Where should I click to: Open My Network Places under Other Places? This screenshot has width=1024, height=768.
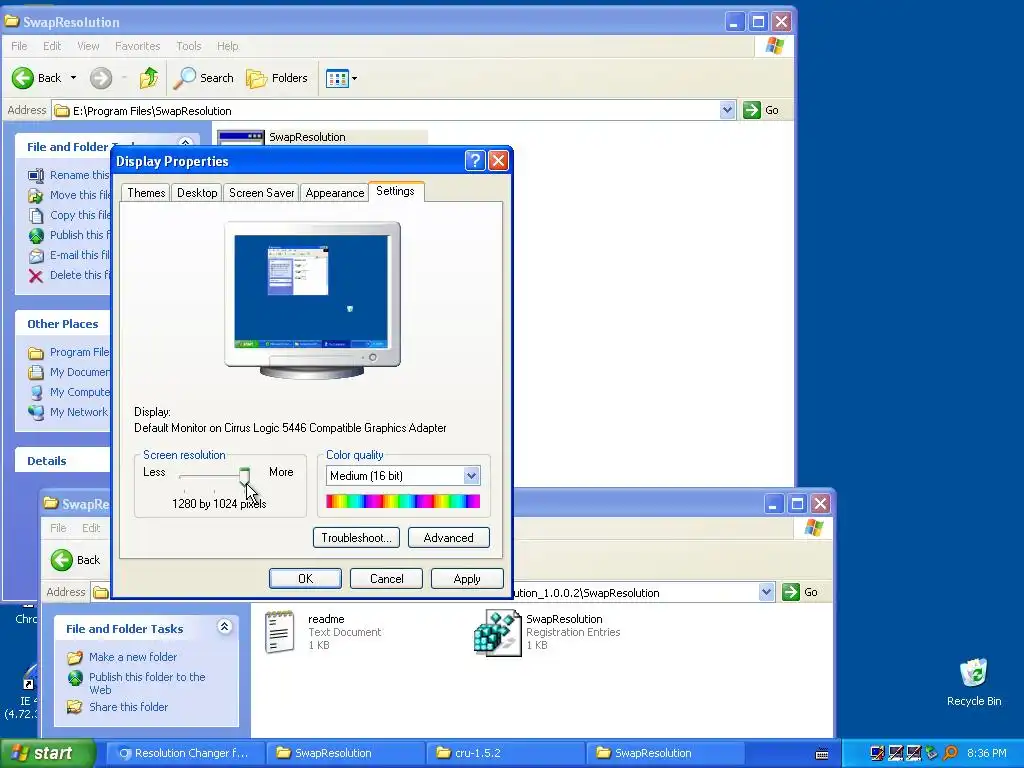(x=69, y=412)
